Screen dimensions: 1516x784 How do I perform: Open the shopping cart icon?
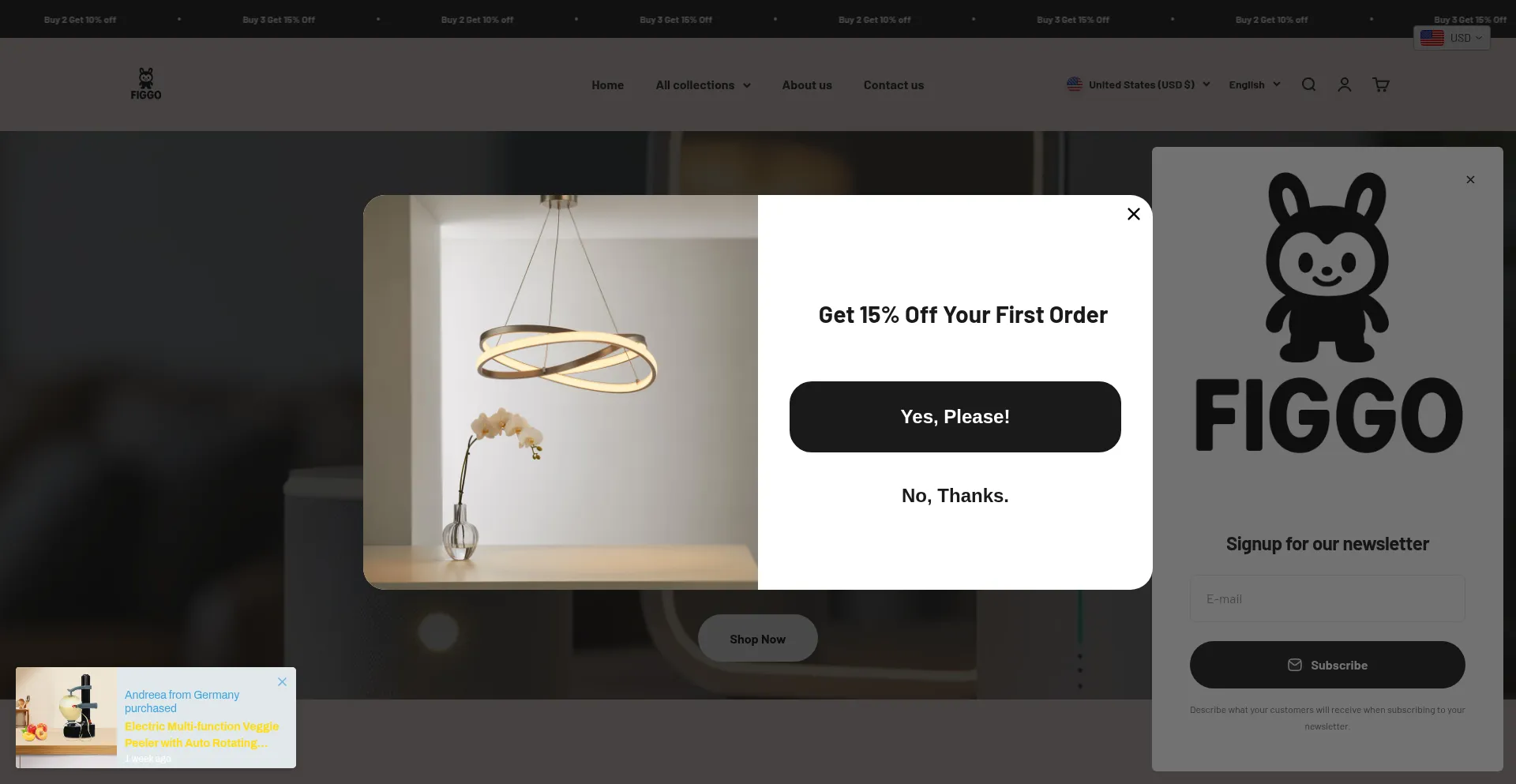coord(1381,84)
